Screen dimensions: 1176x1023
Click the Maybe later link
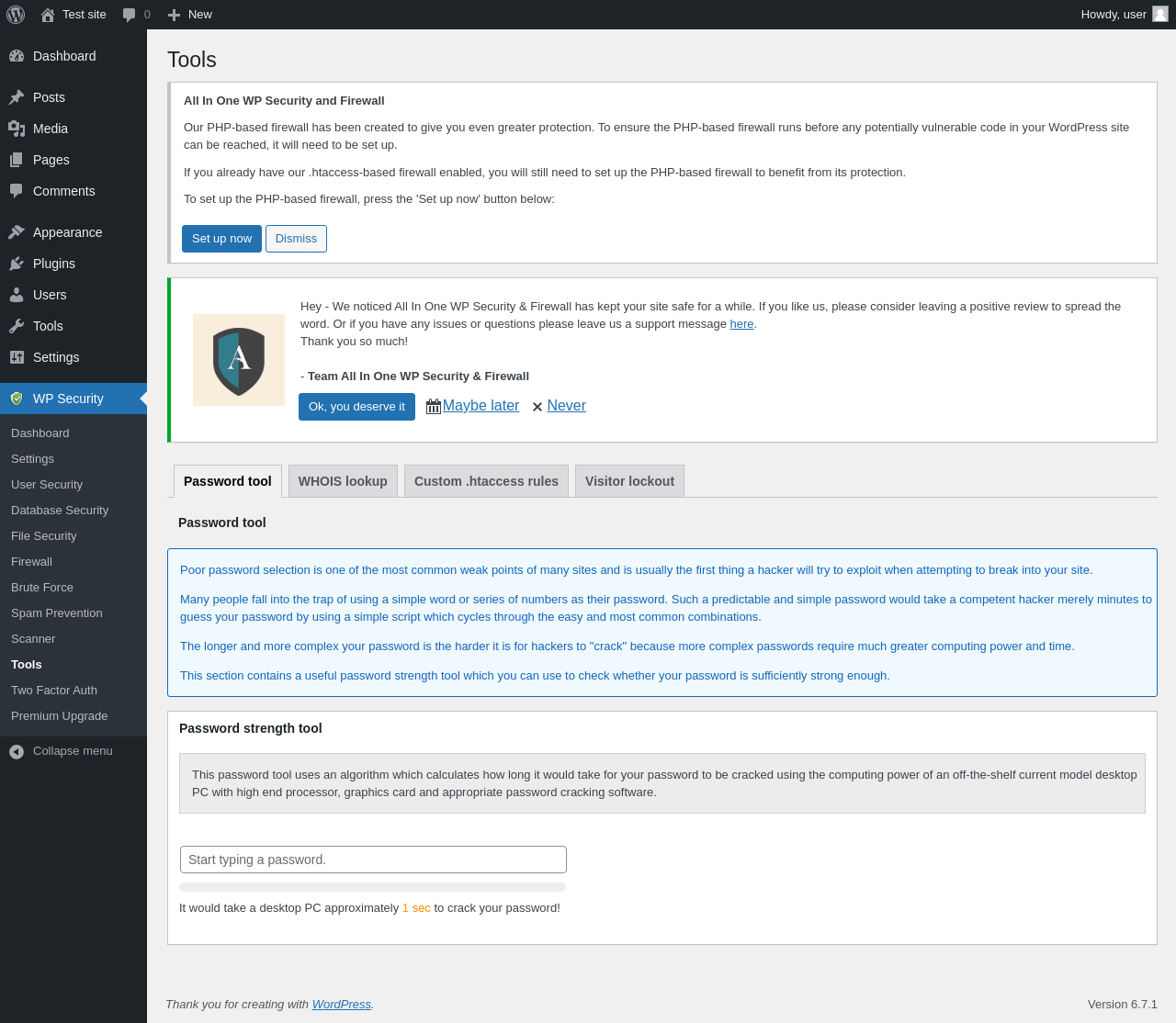tap(481, 406)
